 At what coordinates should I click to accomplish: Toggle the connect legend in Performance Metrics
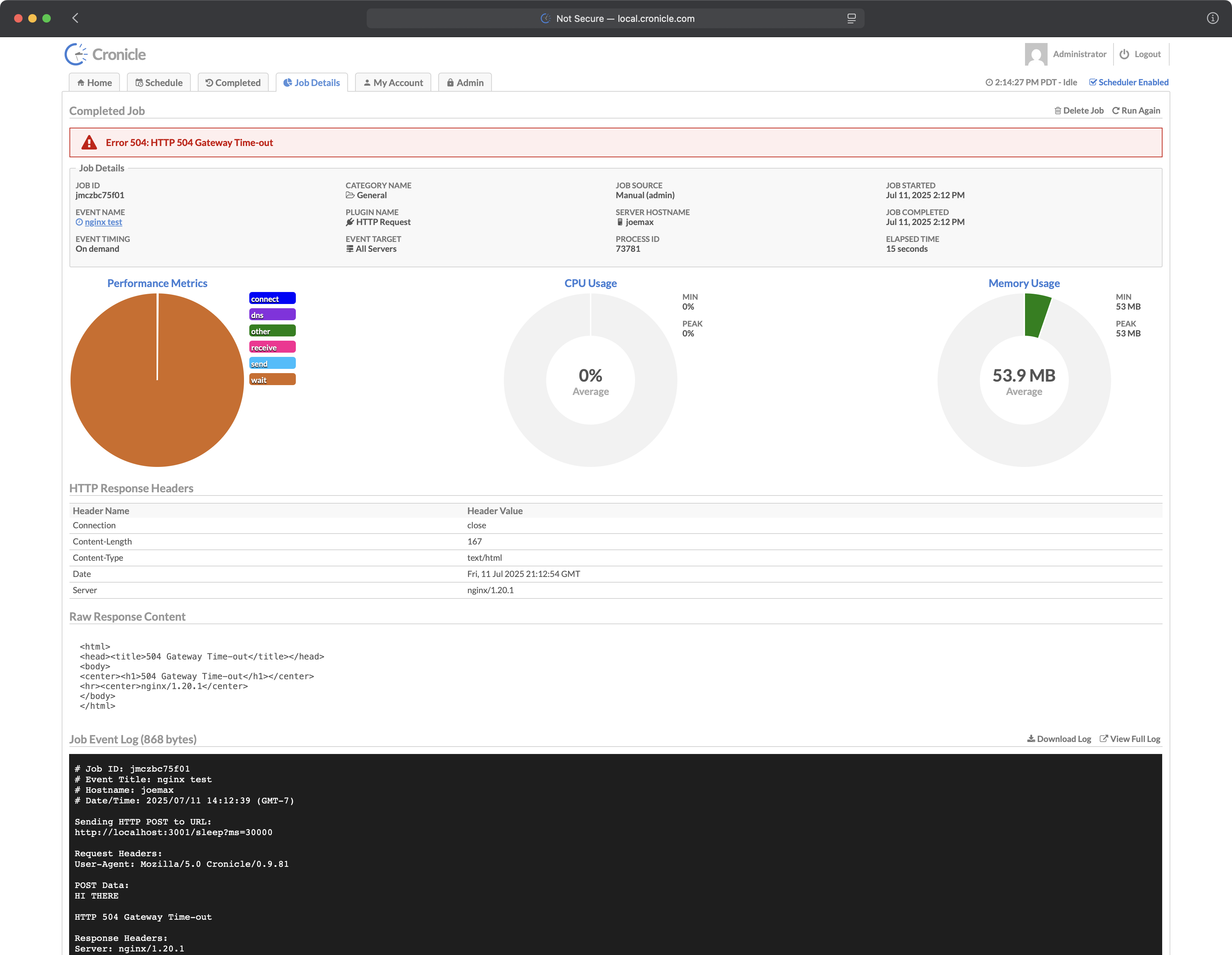coord(272,298)
